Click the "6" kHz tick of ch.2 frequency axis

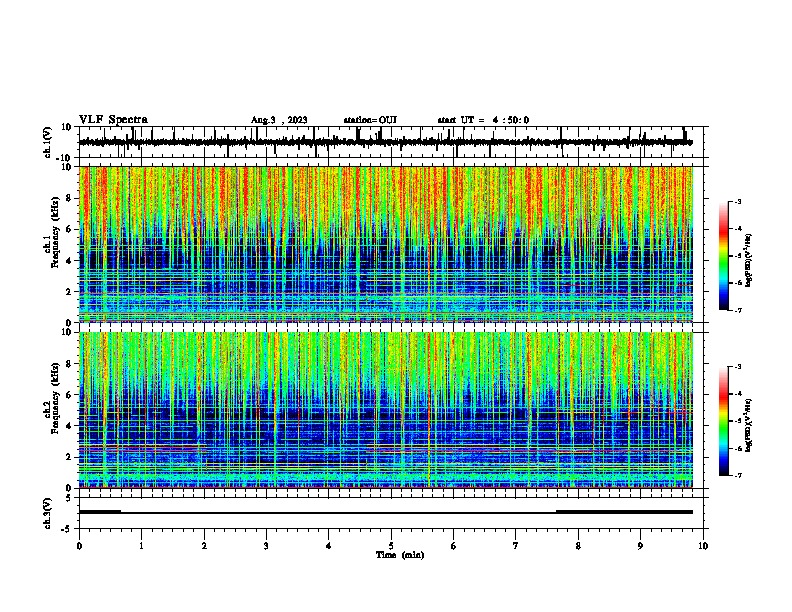click(69, 395)
